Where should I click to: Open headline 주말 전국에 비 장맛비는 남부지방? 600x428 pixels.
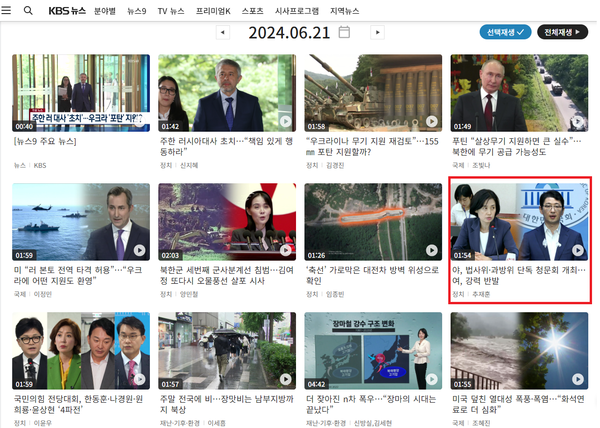click(x=227, y=404)
